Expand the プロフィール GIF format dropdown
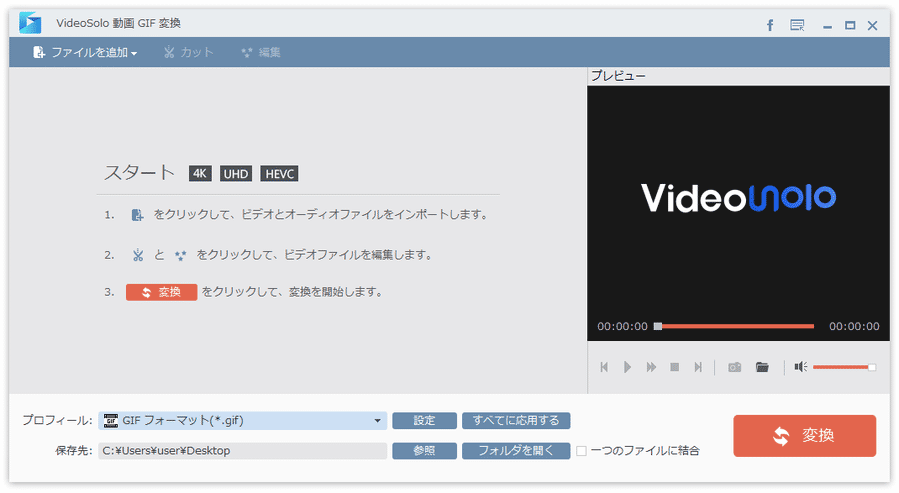 [377, 421]
